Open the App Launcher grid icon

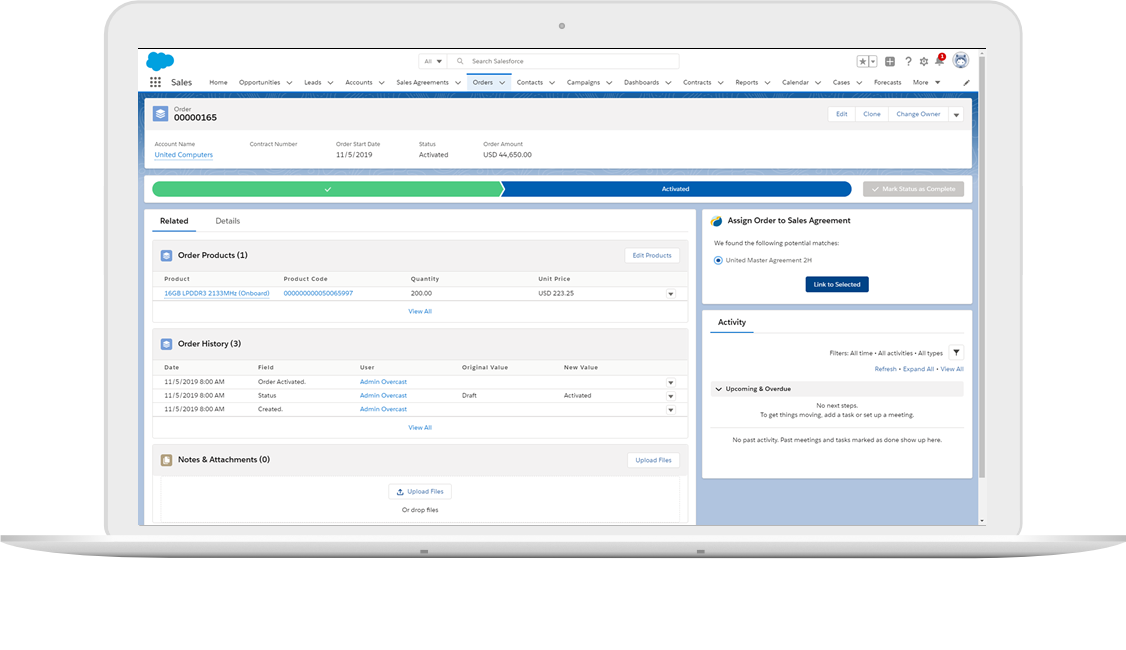(x=155, y=83)
